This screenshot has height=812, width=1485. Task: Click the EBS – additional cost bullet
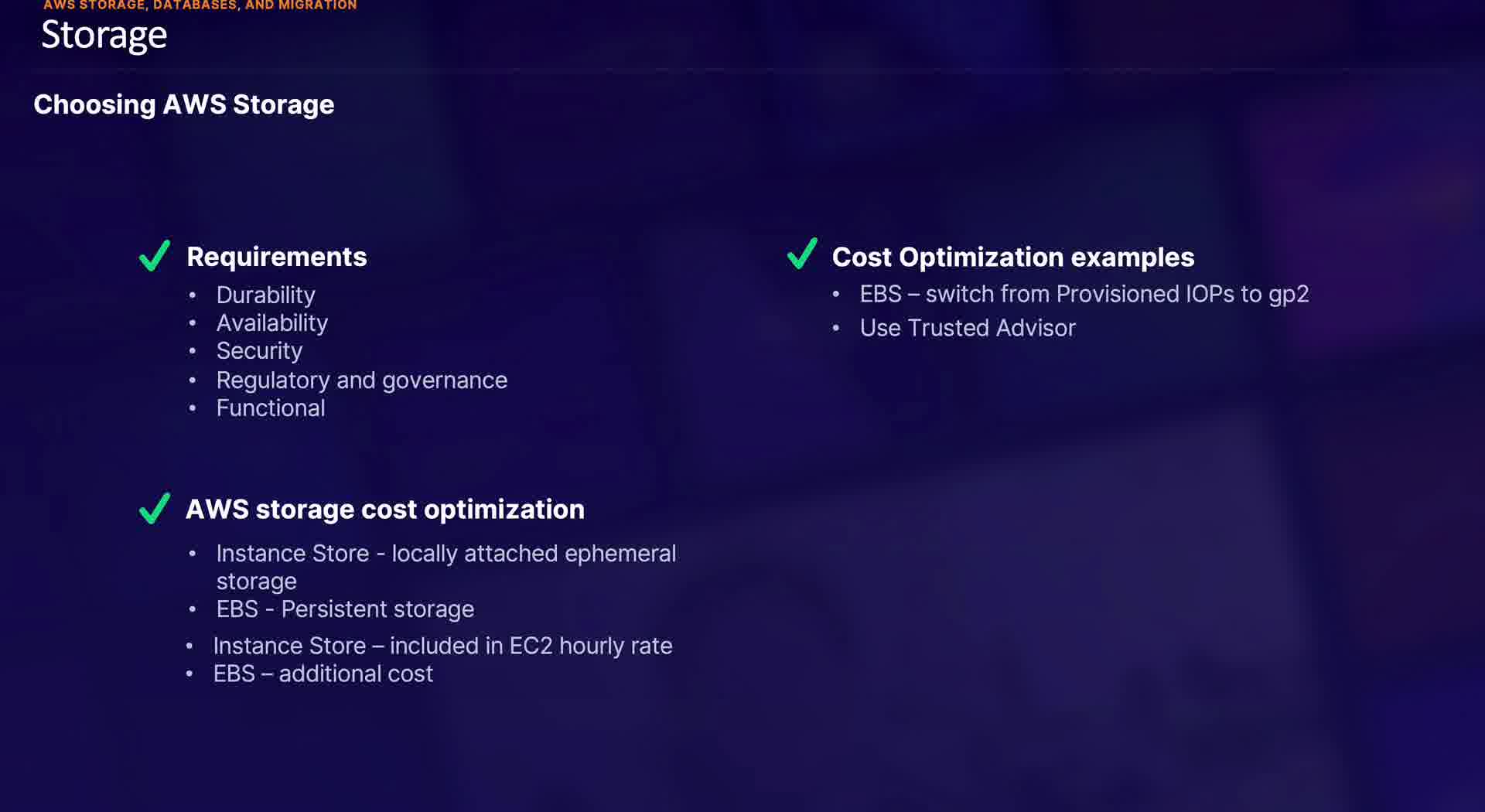323,674
